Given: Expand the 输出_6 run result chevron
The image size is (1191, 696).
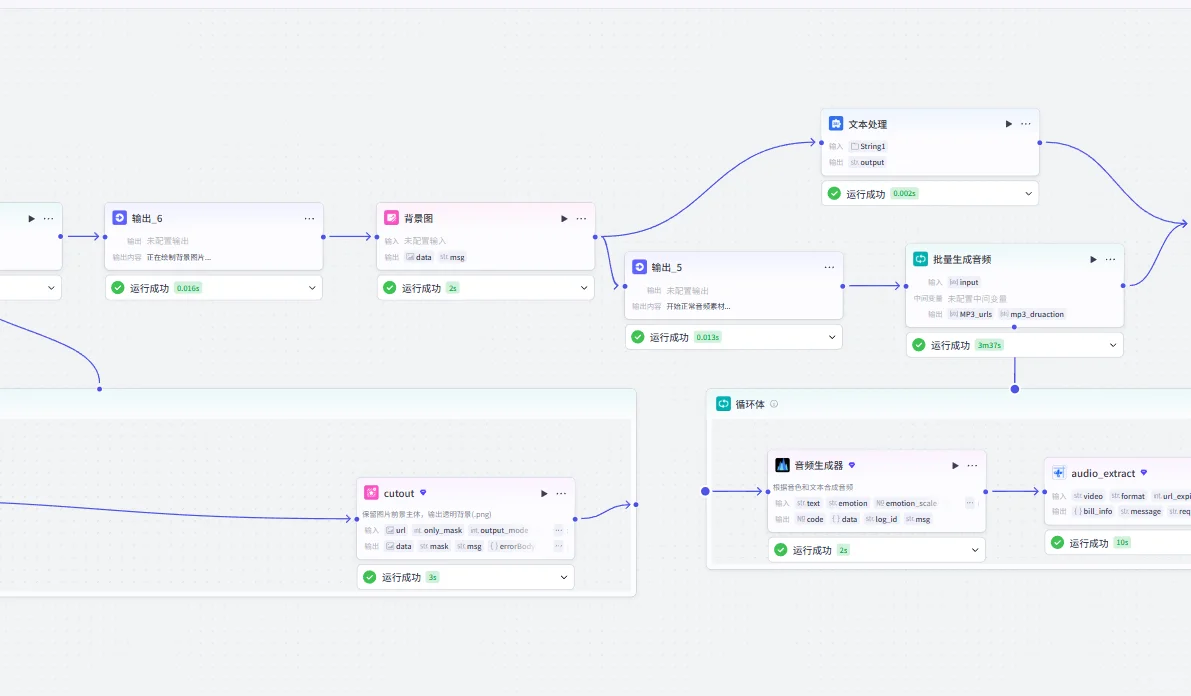Looking at the screenshot, I should (312, 288).
